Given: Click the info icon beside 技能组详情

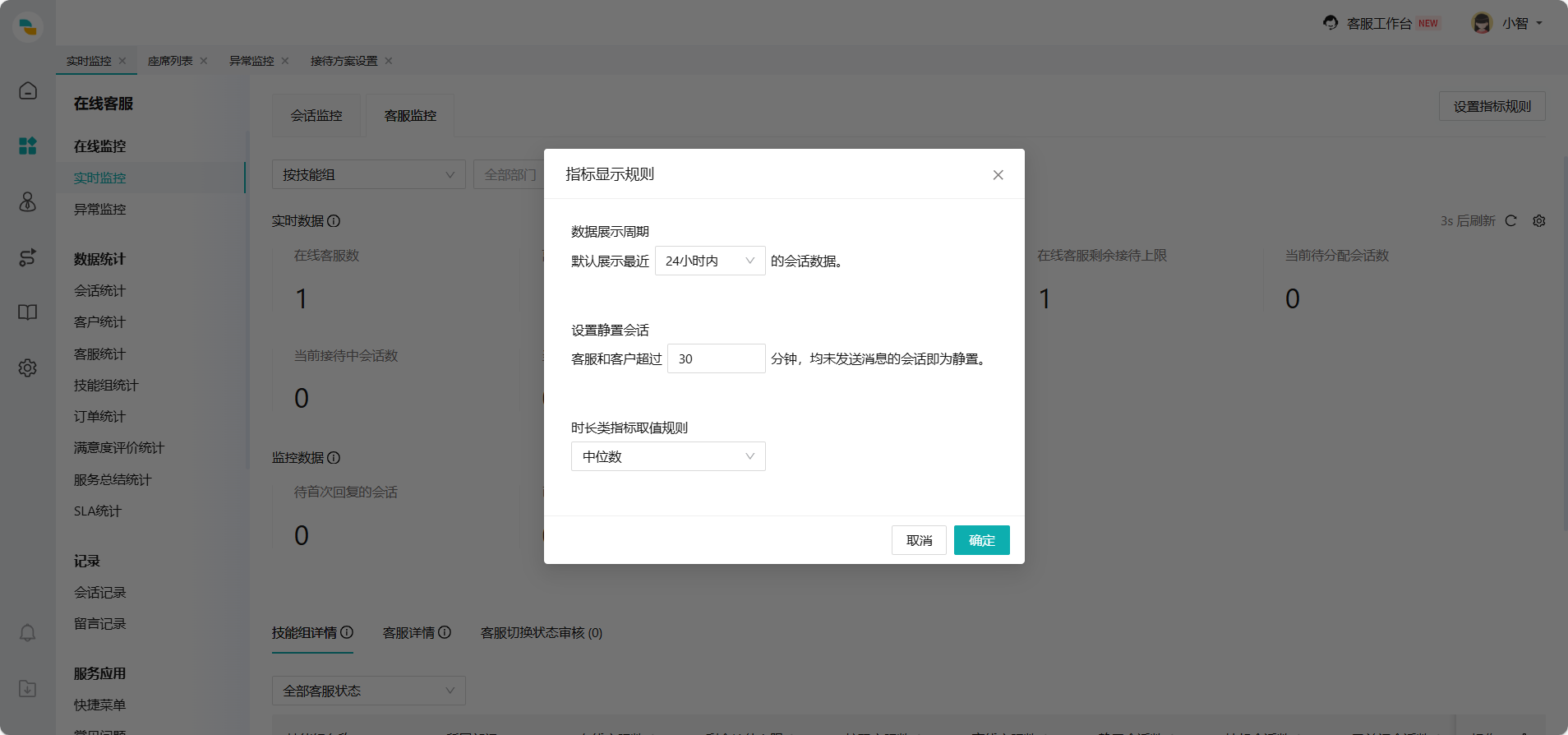Looking at the screenshot, I should 347,632.
